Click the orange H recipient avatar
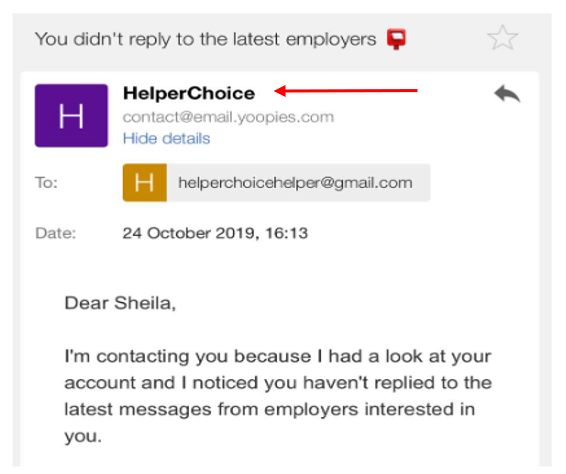The image size is (566, 474). 145,182
